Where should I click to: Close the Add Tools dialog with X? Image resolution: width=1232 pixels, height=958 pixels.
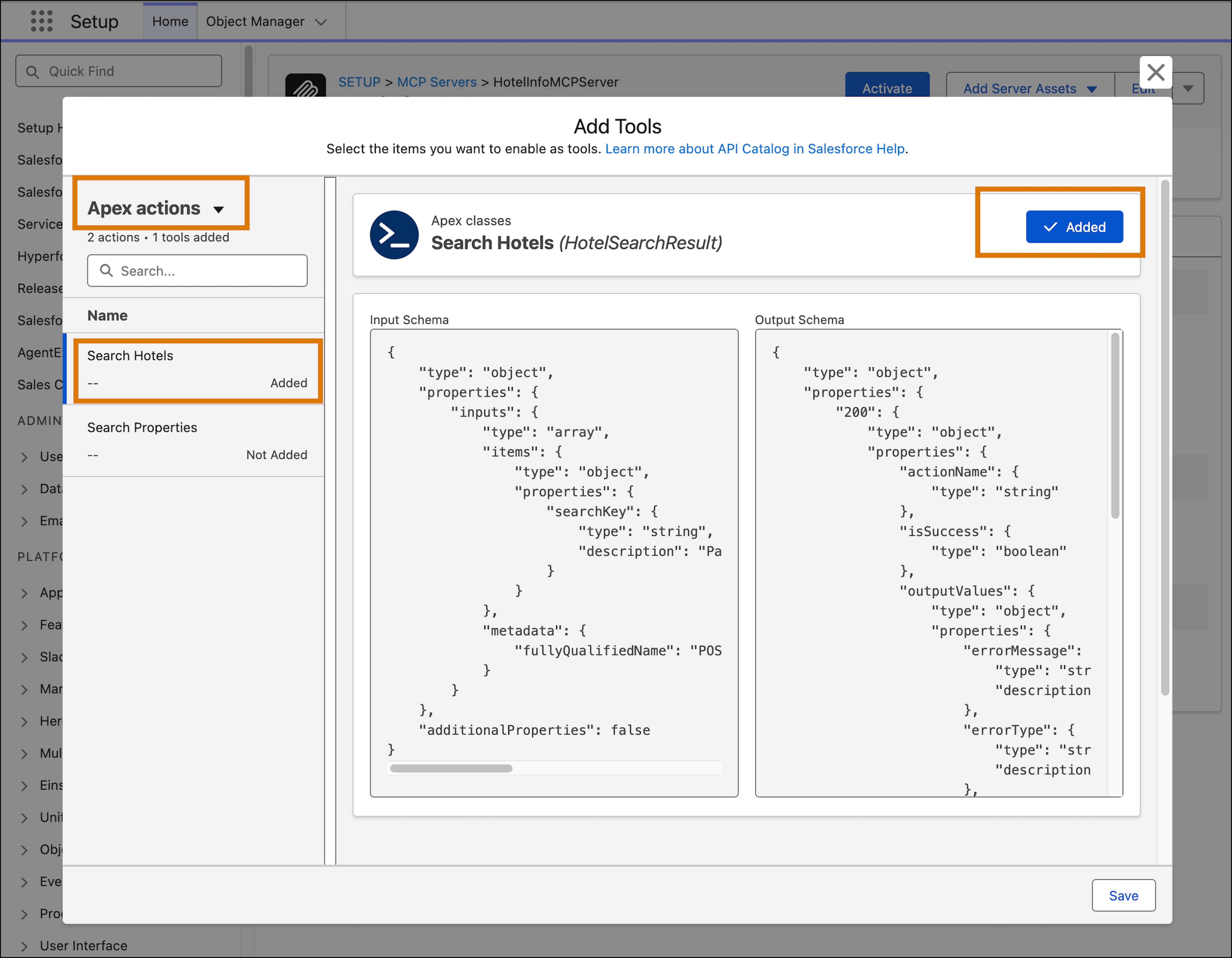(1155, 72)
